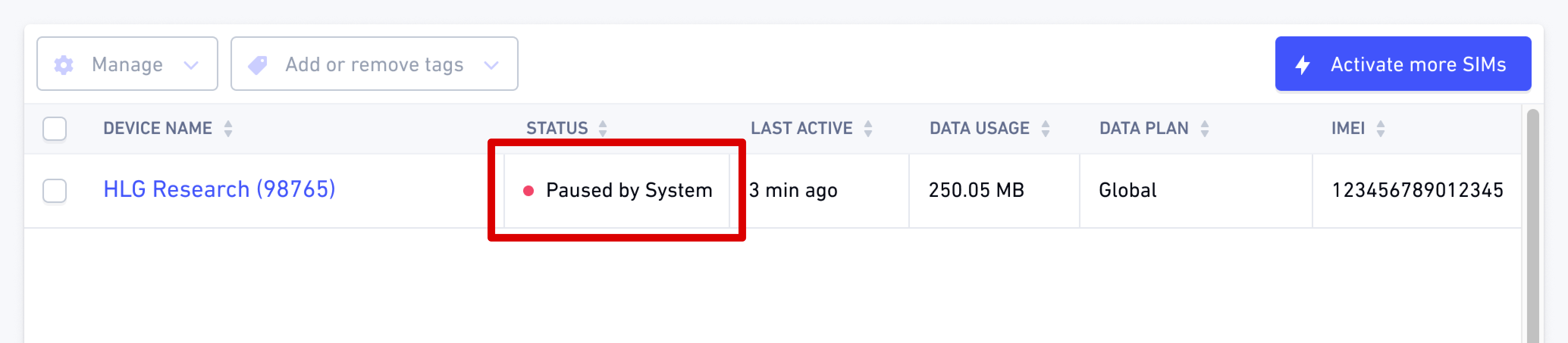This screenshot has width=1568, height=343.
Task: Select the Paused by System status cell
Action: point(616,191)
